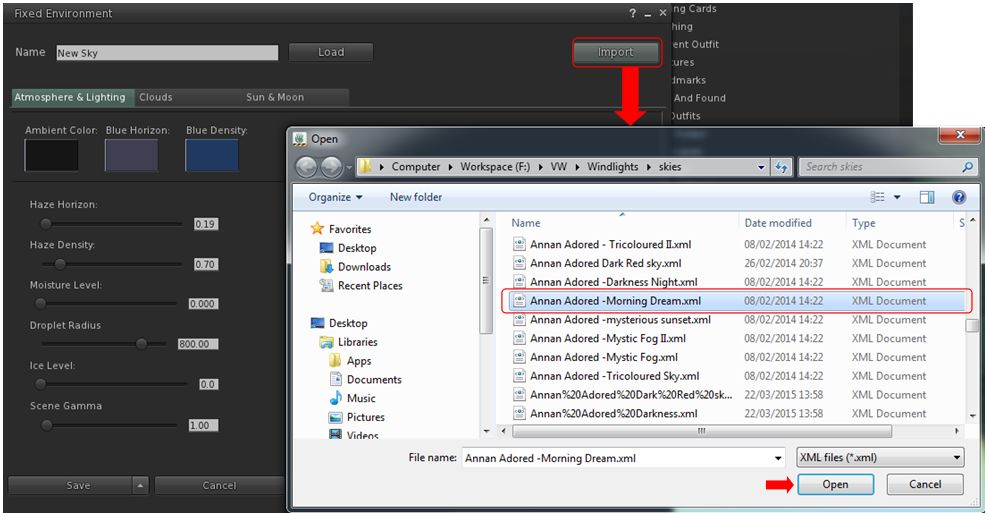985x513 pixels.
Task: Open the file dialog help icon
Action: pos(959,198)
